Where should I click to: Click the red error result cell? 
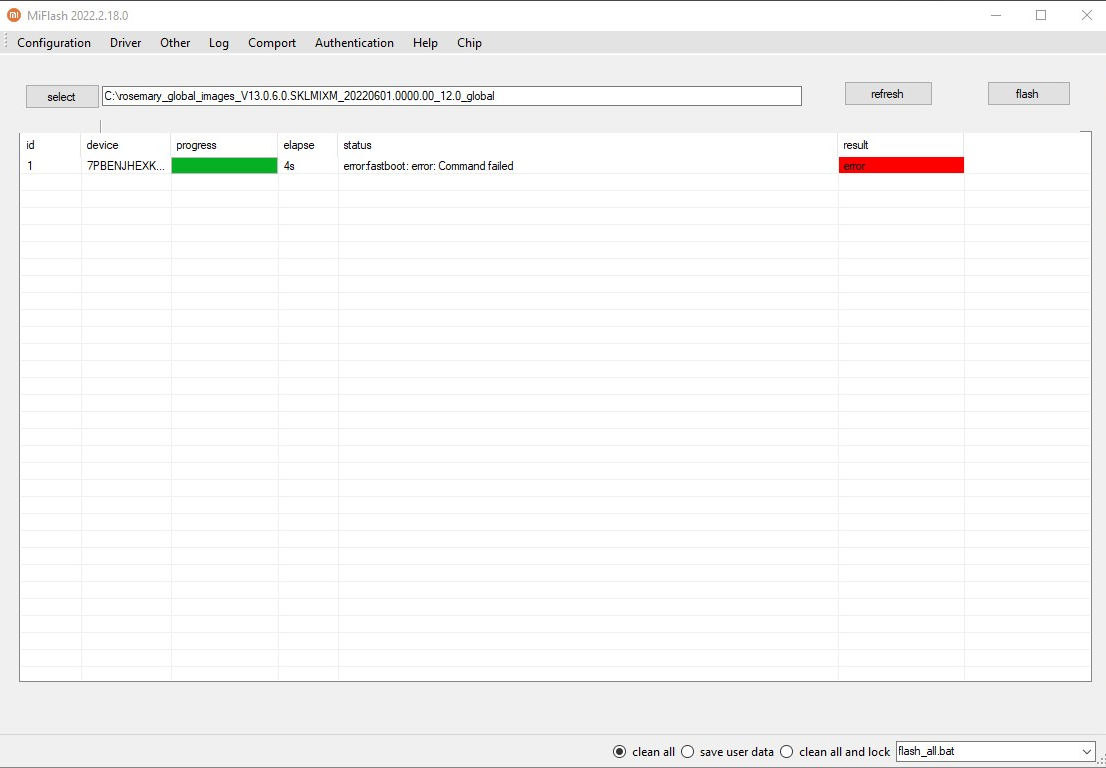901,166
